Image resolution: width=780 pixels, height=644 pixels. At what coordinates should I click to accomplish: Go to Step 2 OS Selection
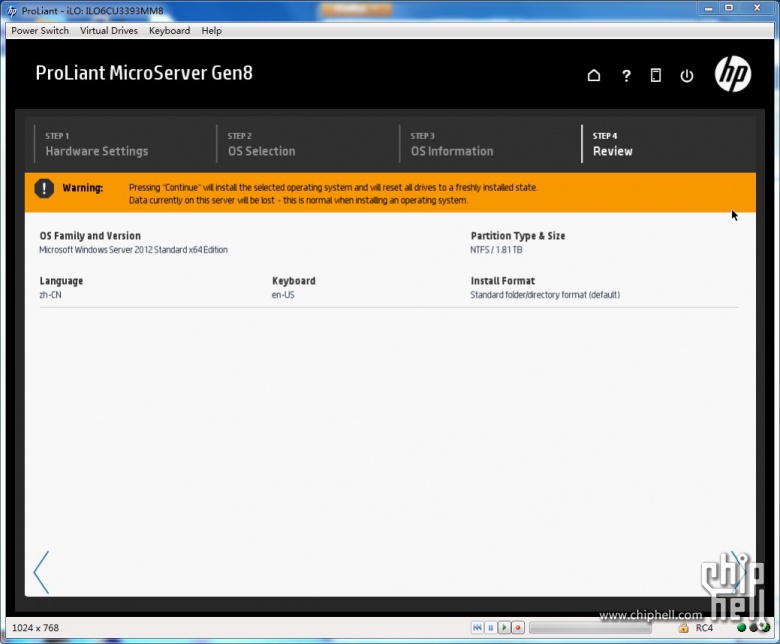pyautogui.click(x=261, y=144)
